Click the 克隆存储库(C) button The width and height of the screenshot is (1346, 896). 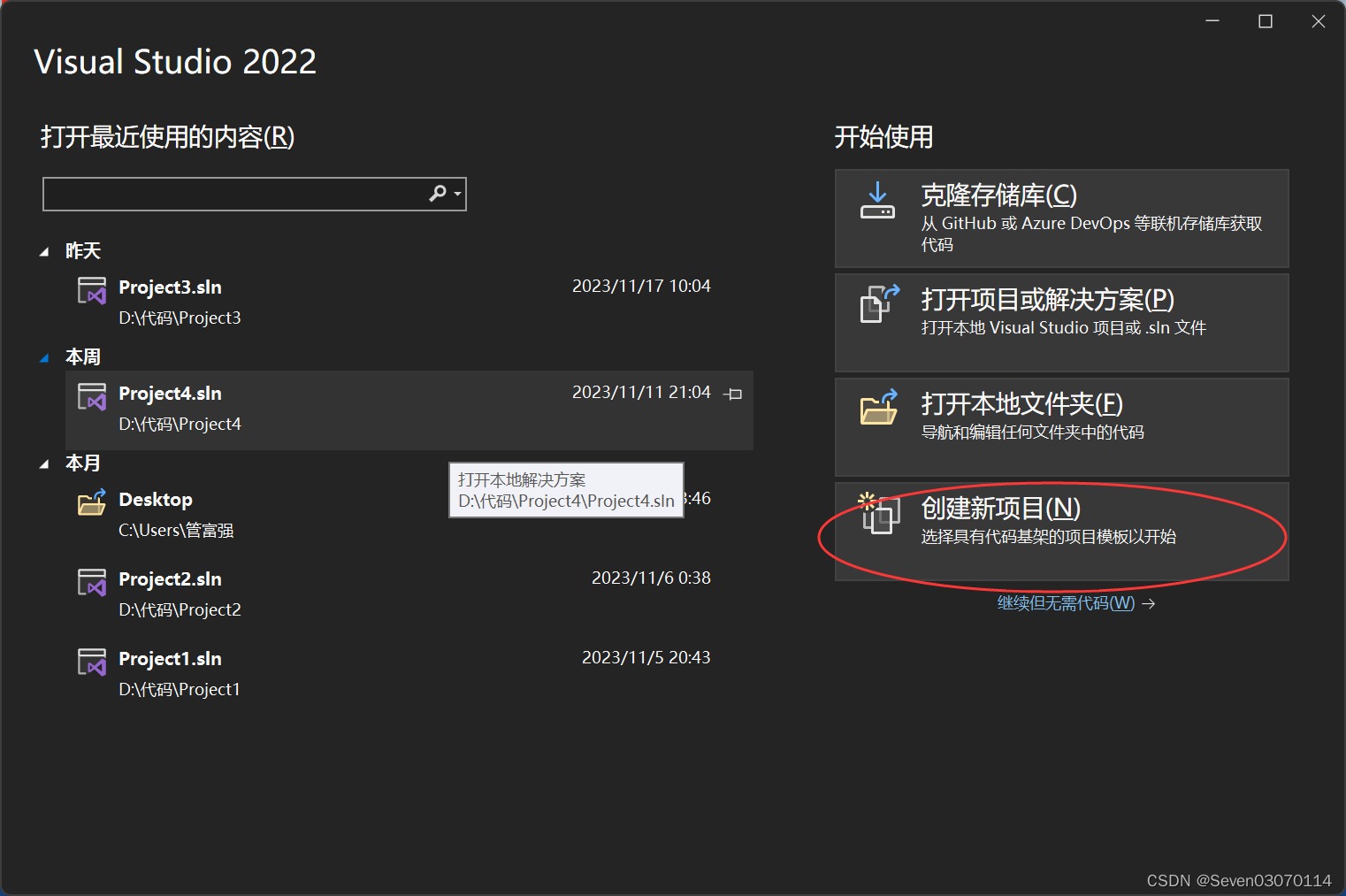pos(1061,218)
